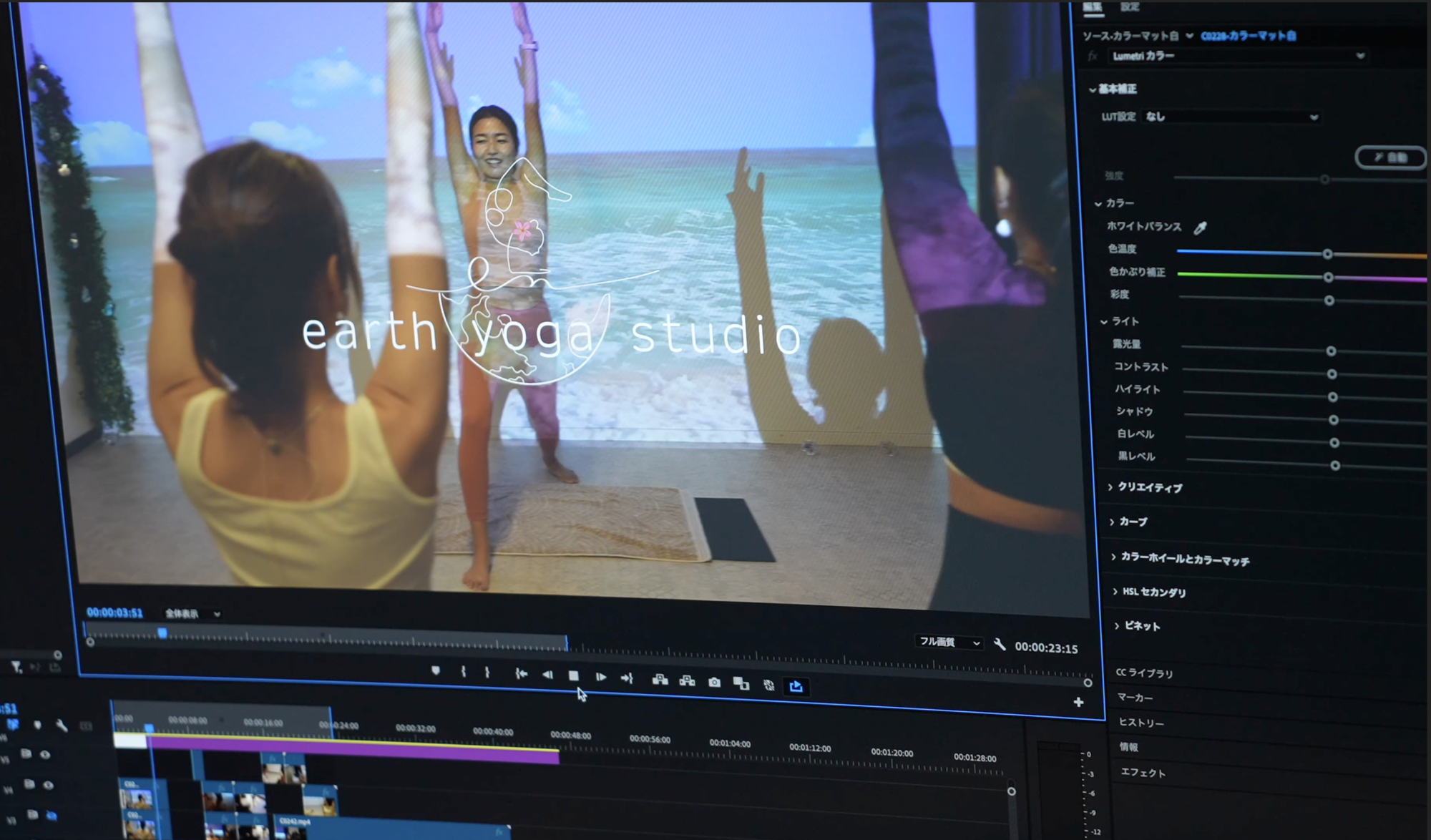
Task: Toggle V5 track eye visibility
Action: [x=45, y=754]
